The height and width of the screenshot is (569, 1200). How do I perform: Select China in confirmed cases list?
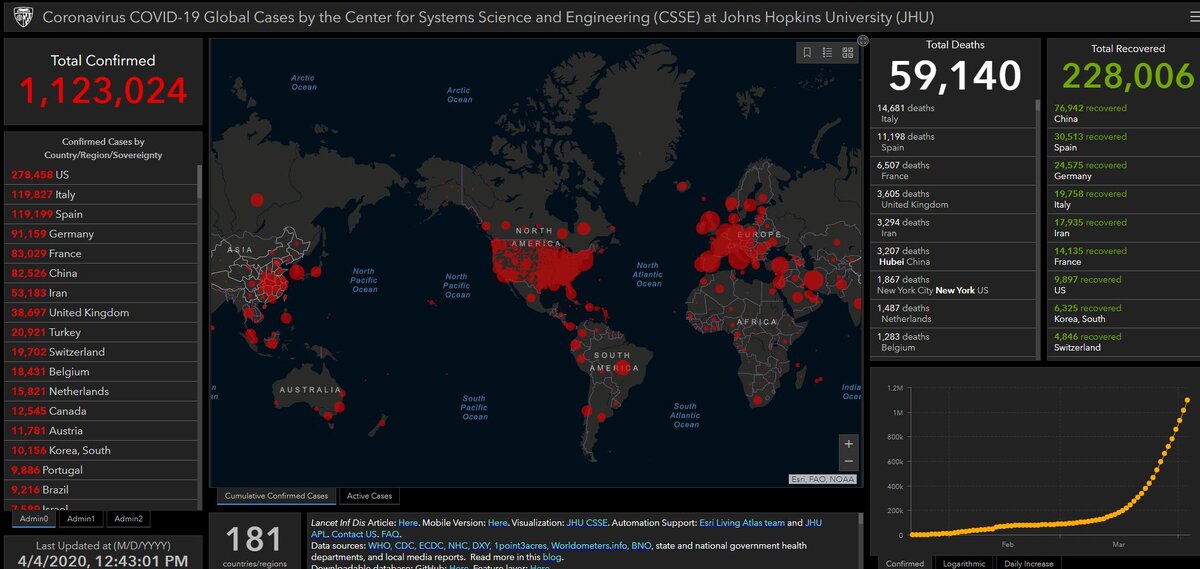pyautogui.click(x=101, y=273)
